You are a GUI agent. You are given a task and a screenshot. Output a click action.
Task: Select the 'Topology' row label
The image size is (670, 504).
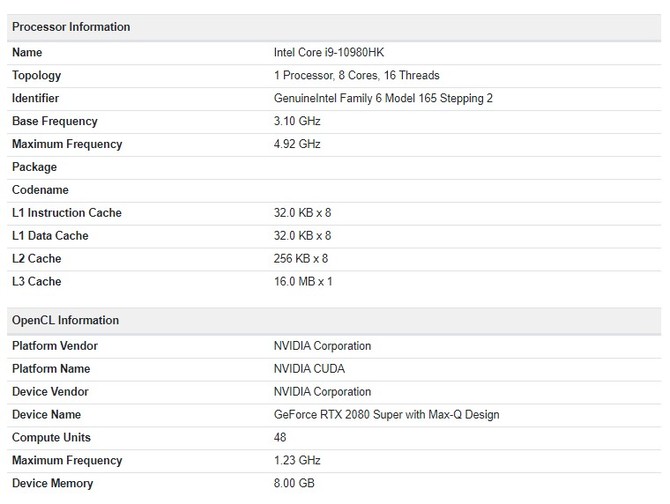tap(36, 76)
